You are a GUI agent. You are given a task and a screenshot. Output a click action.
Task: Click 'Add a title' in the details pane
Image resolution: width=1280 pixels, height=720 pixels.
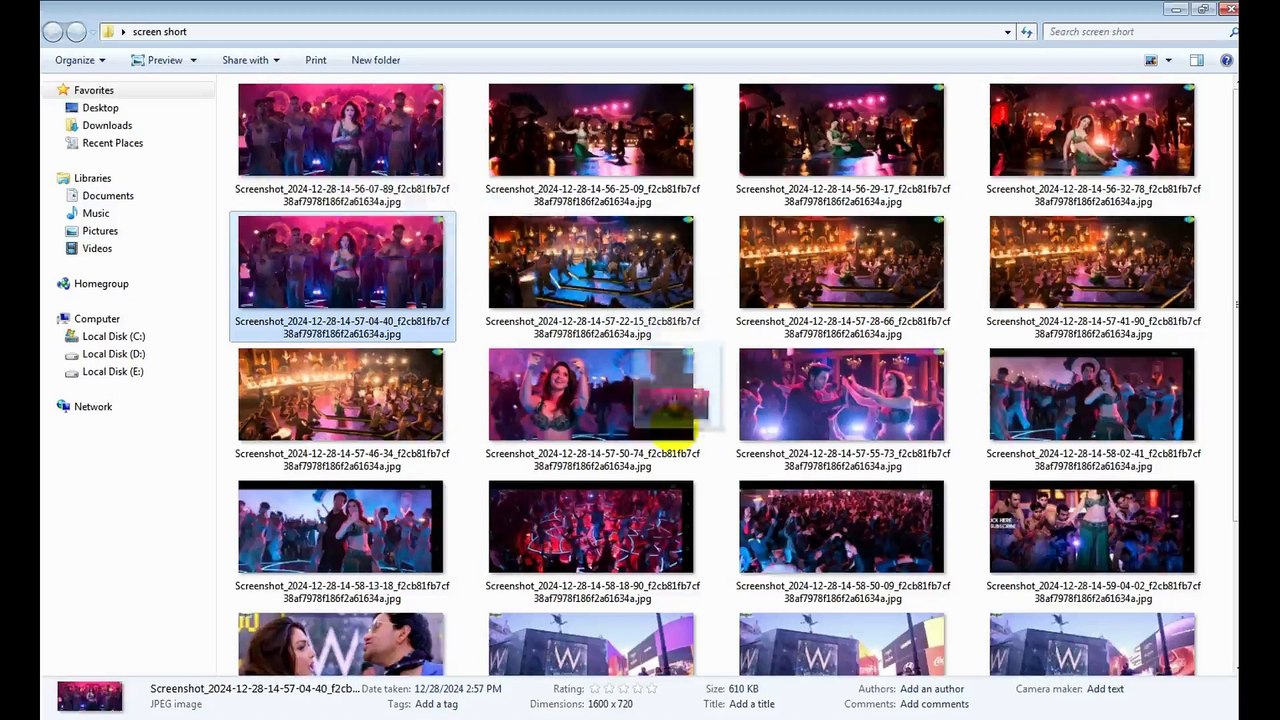tap(752, 704)
